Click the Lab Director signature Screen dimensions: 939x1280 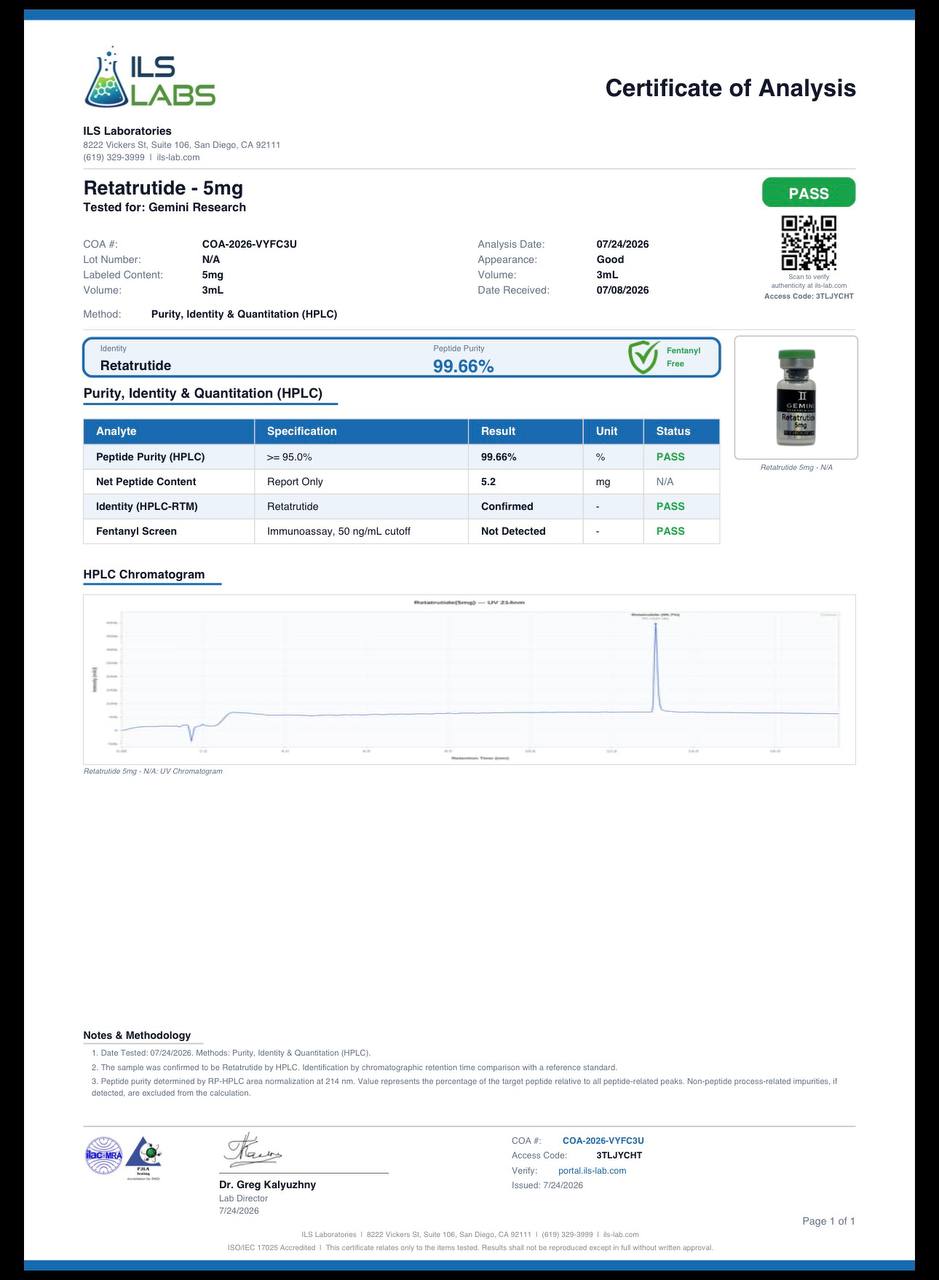[253, 1151]
